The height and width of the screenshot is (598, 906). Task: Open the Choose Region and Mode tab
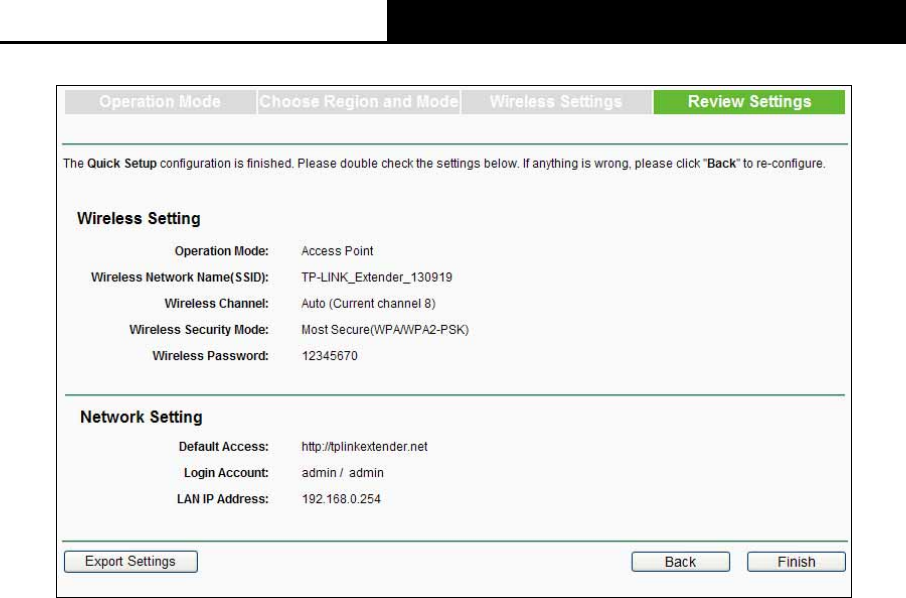click(x=359, y=102)
